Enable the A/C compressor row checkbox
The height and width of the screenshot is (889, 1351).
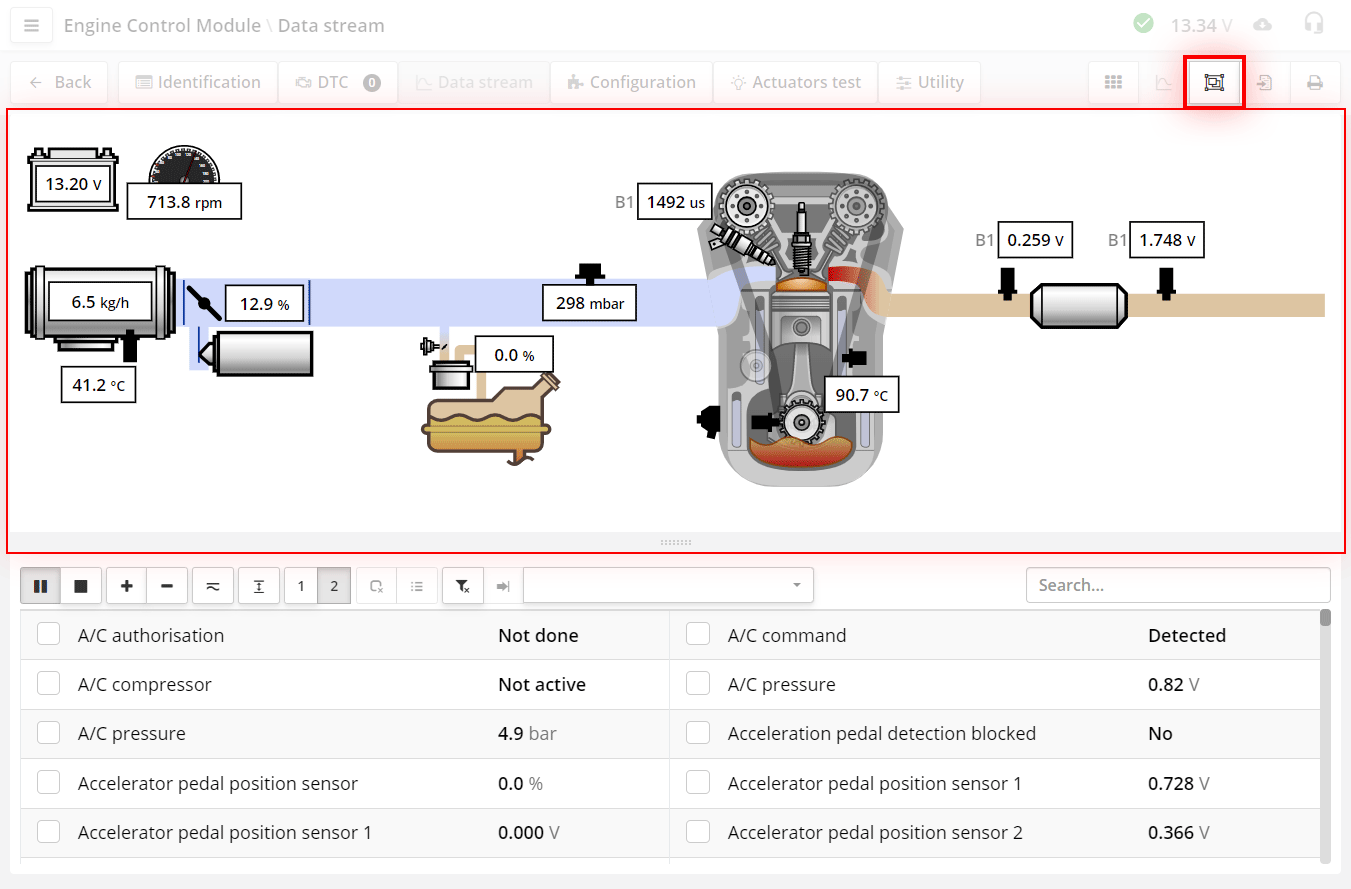point(48,683)
